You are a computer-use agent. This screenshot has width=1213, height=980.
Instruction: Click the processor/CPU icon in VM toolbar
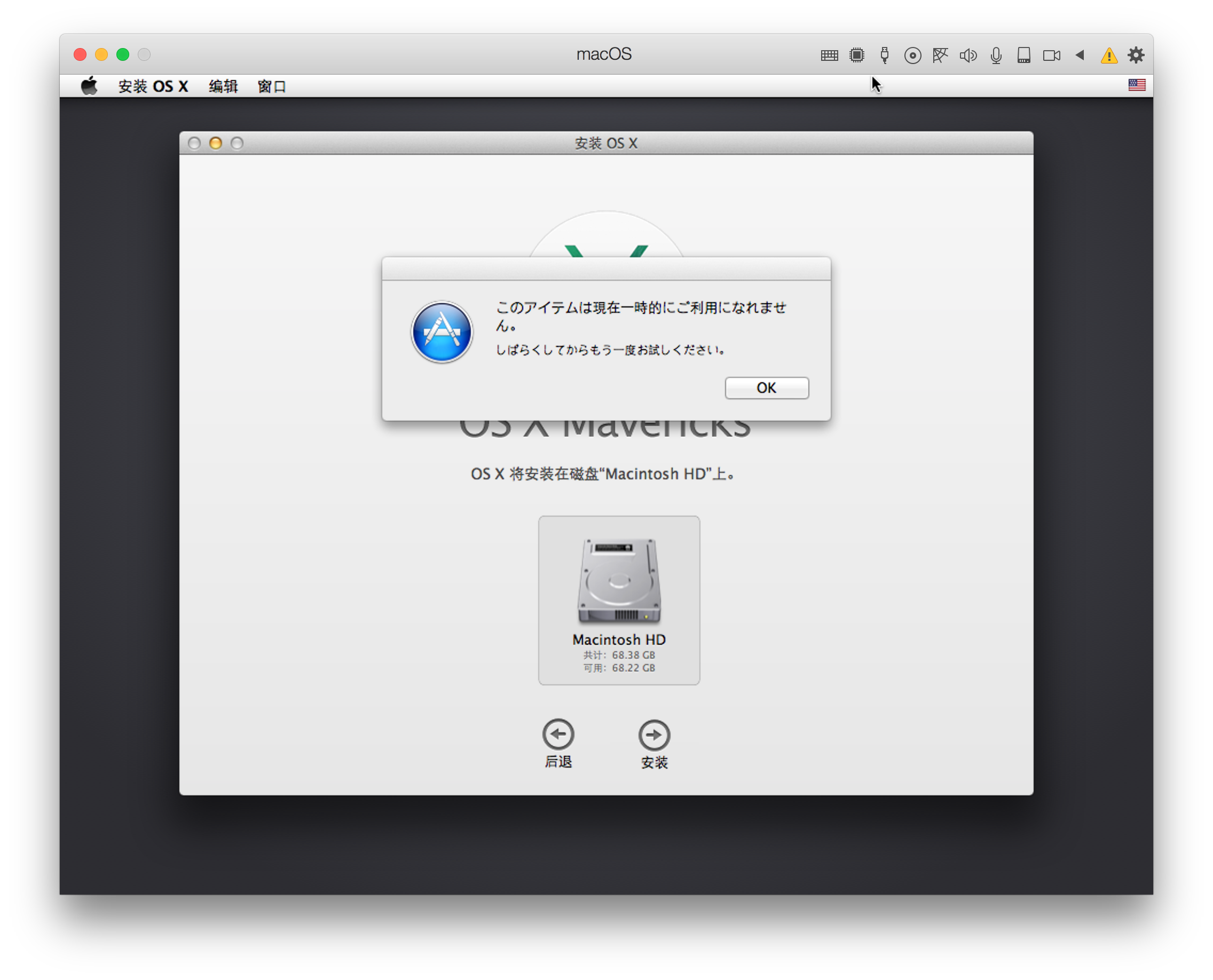point(856,55)
